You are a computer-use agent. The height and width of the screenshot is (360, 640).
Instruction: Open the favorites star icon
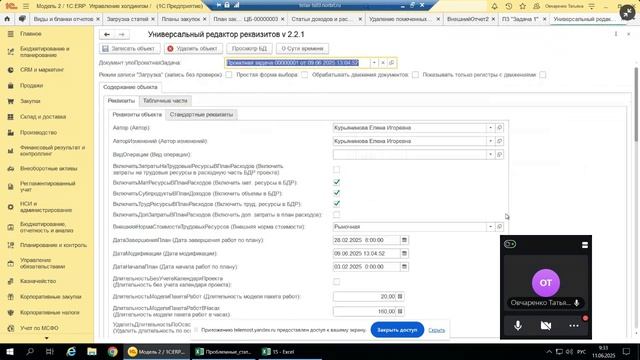pyautogui.click(x=522, y=6)
